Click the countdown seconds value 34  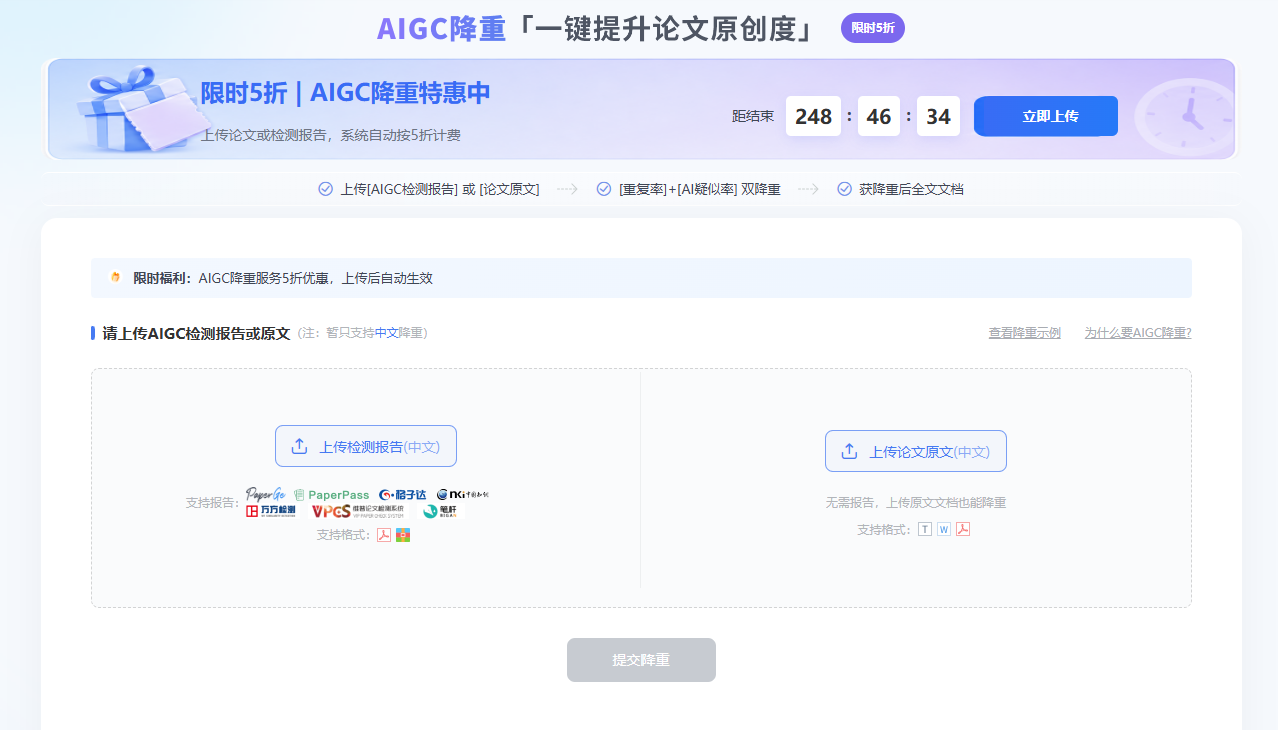click(938, 116)
